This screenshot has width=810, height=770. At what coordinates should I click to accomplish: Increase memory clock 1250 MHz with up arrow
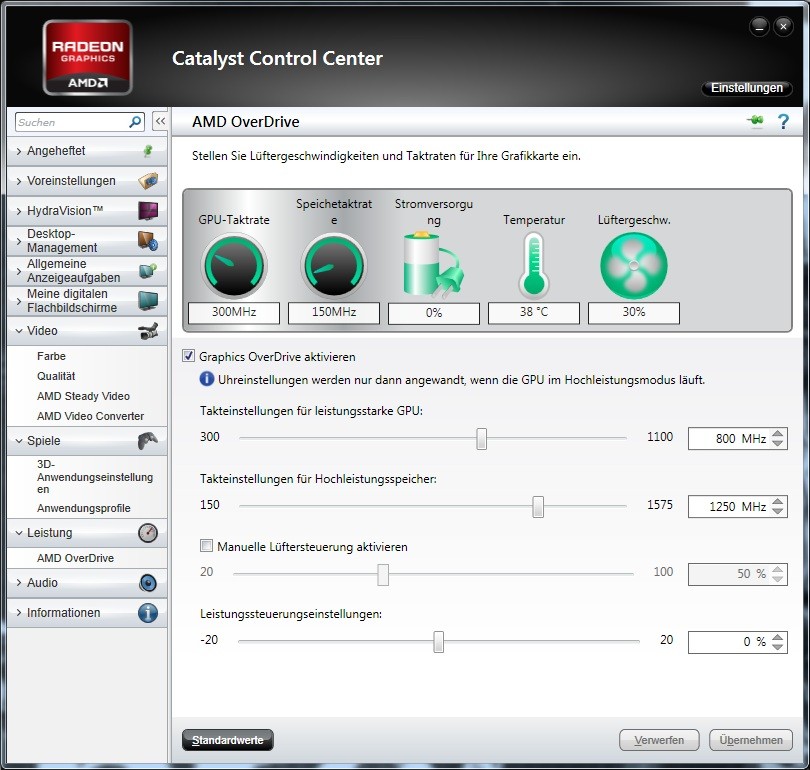coord(777,501)
